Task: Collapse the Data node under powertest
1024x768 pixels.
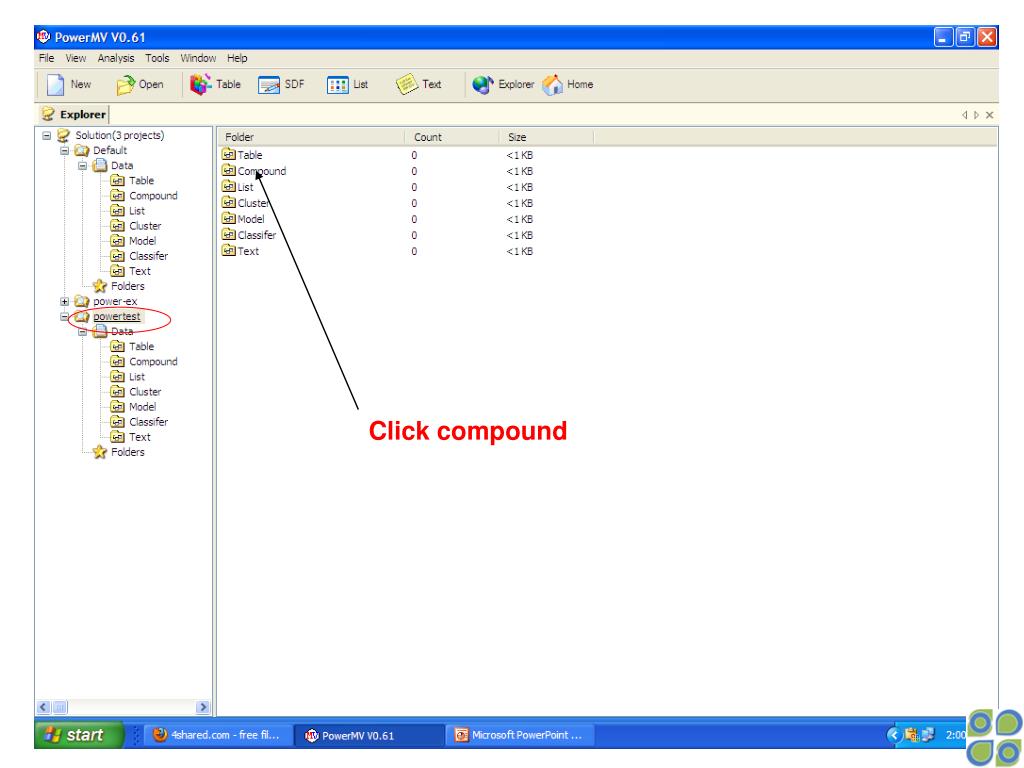Action: (83, 332)
